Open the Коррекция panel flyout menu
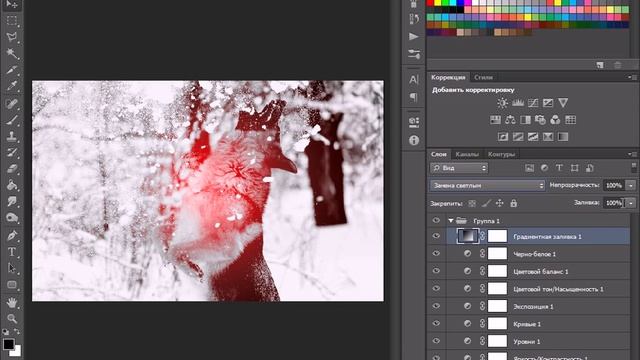Screen dimensions: 640x360 [632, 77]
